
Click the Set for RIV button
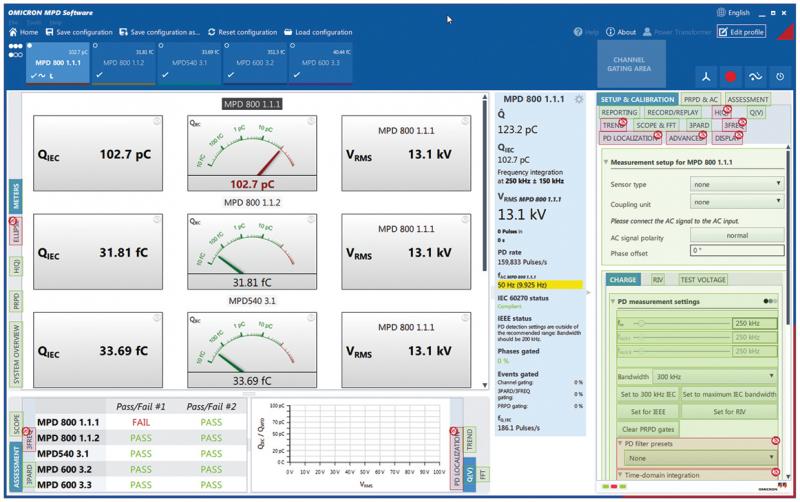(729, 412)
